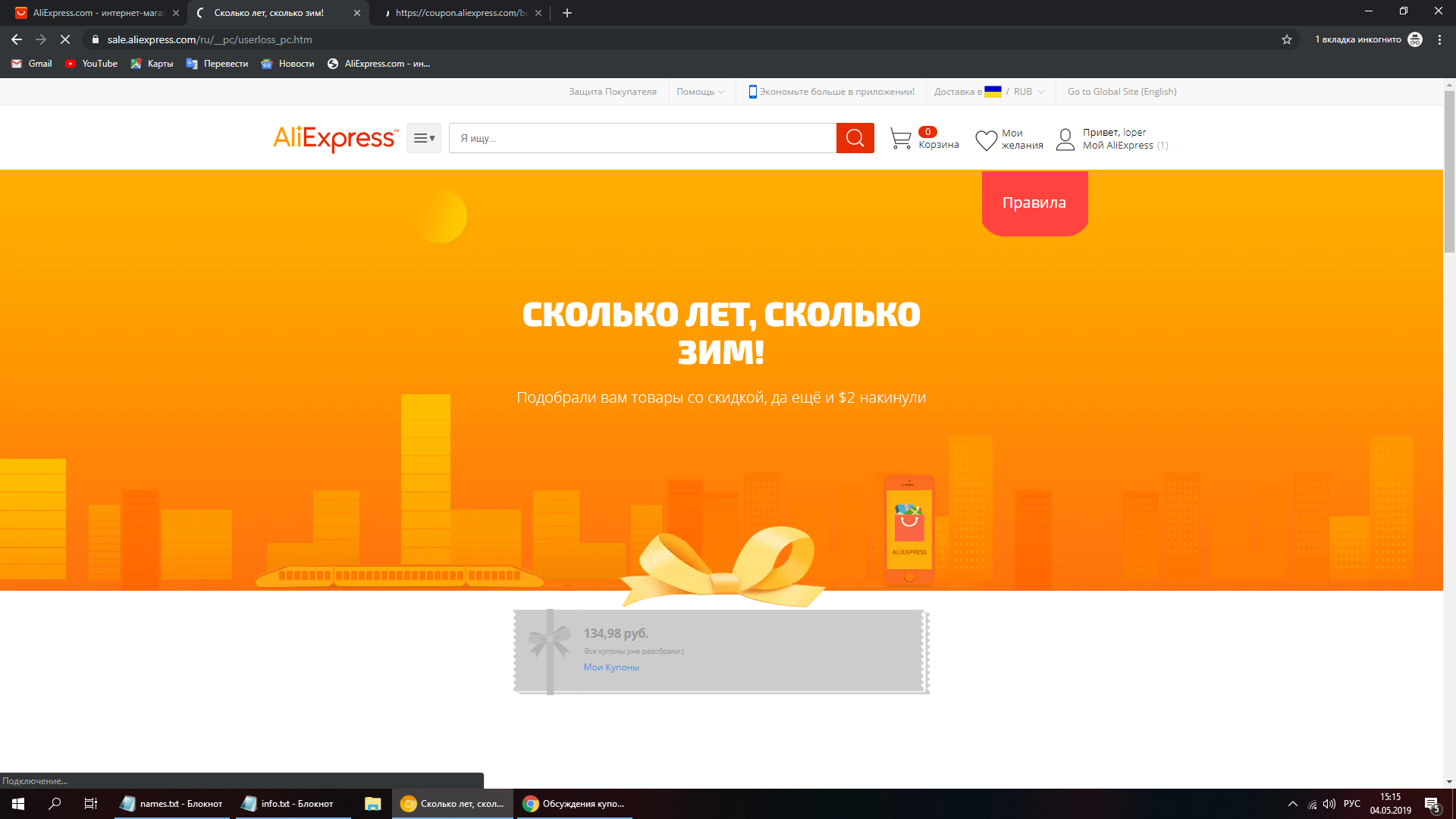Go to Global Site (English)
The image size is (1456, 819).
point(1122,92)
